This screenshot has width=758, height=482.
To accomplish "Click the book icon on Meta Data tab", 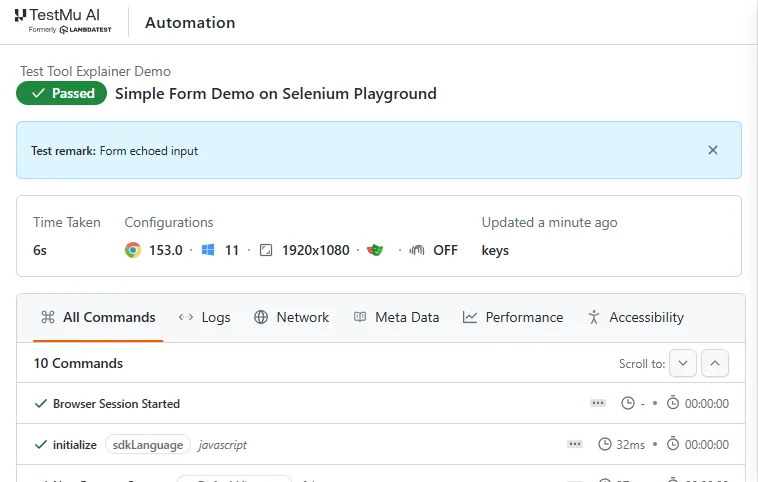I will point(360,317).
